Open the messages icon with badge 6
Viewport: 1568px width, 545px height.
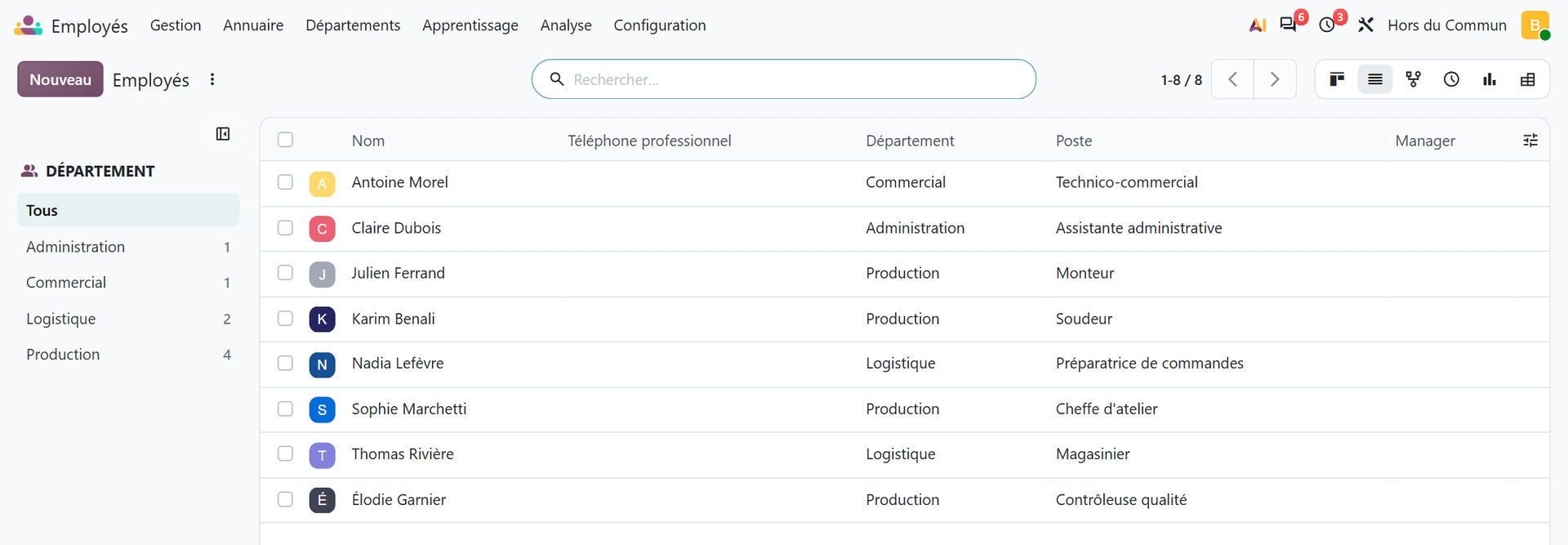pos(1289,25)
